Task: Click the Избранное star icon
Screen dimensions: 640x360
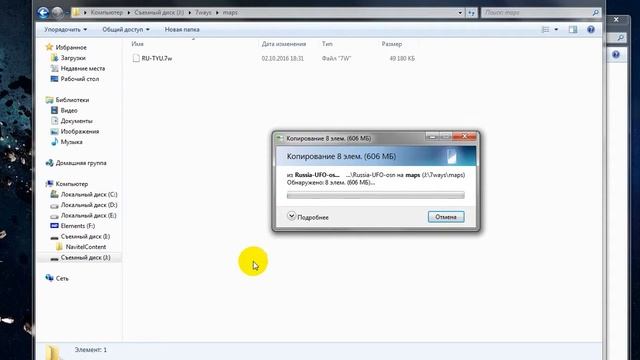Action: click(49, 47)
